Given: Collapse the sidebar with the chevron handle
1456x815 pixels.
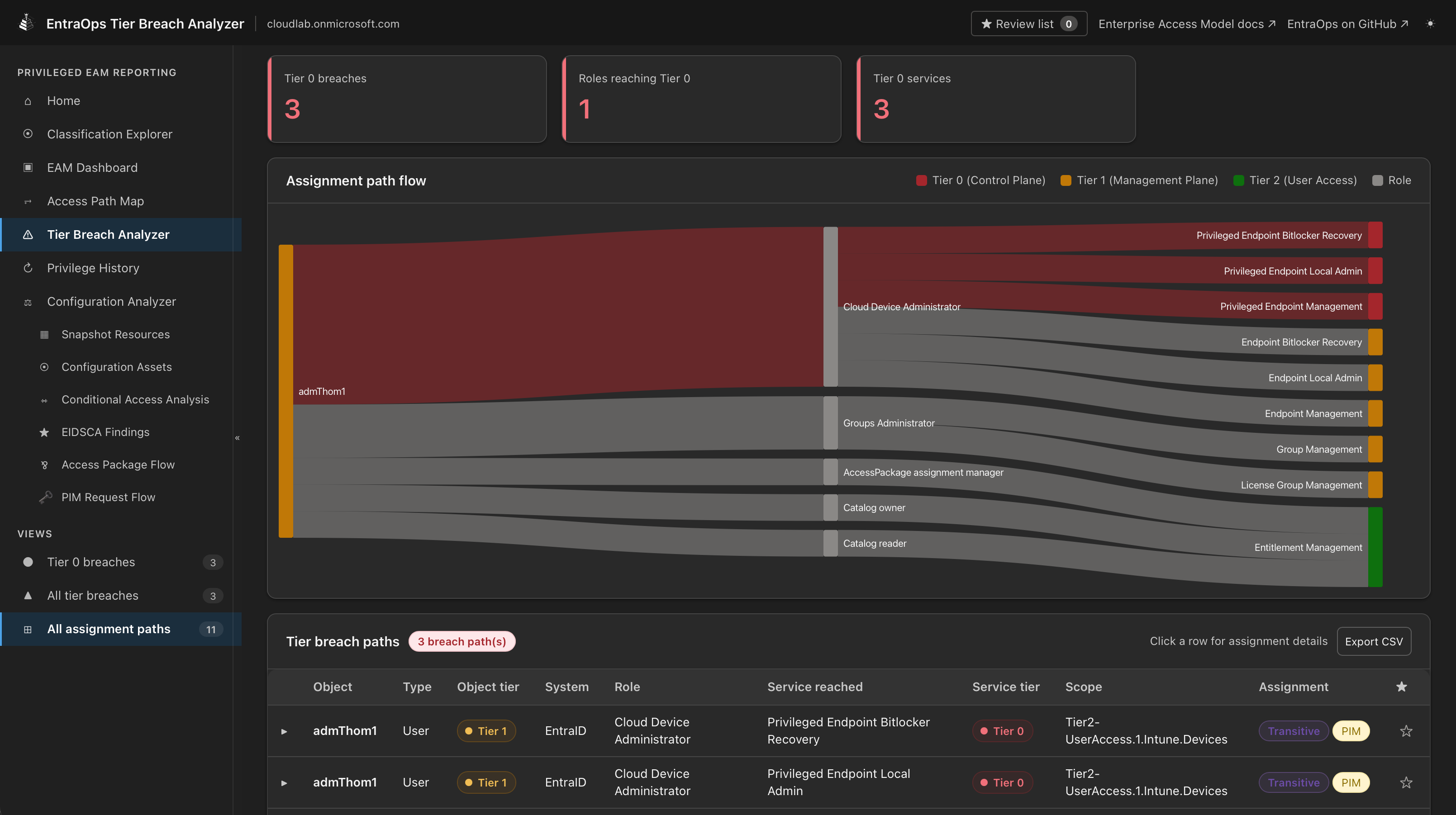Looking at the screenshot, I should [x=238, y=437].
